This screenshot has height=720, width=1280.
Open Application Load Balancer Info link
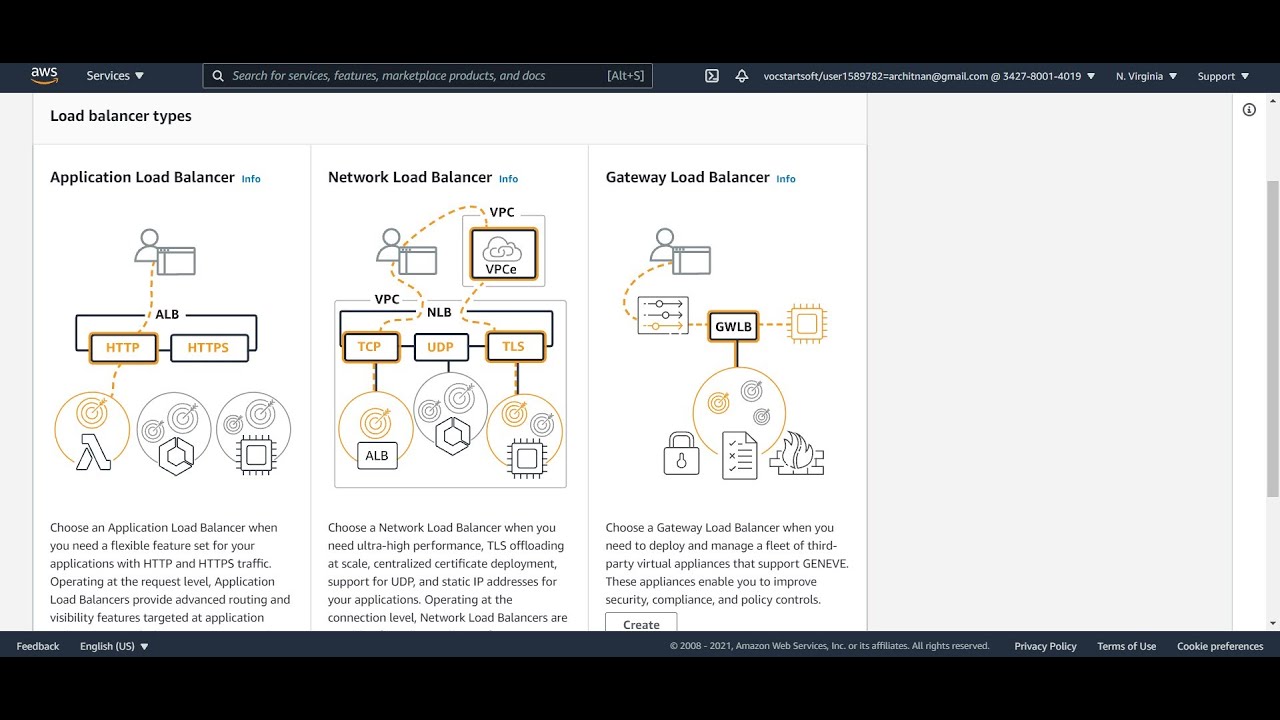coord(251,179)
